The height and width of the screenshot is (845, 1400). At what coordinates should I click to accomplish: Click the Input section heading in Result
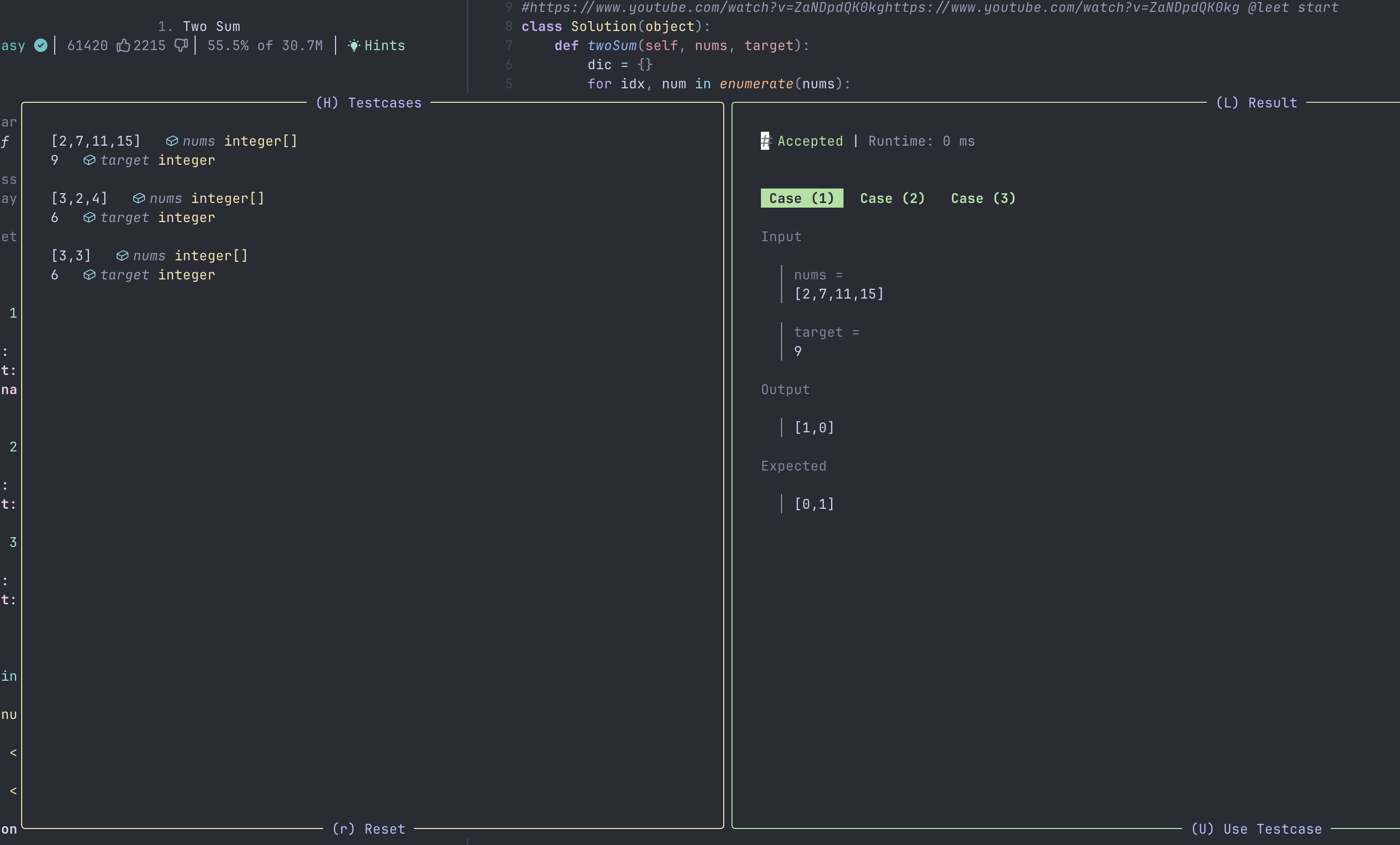(781, 237)
